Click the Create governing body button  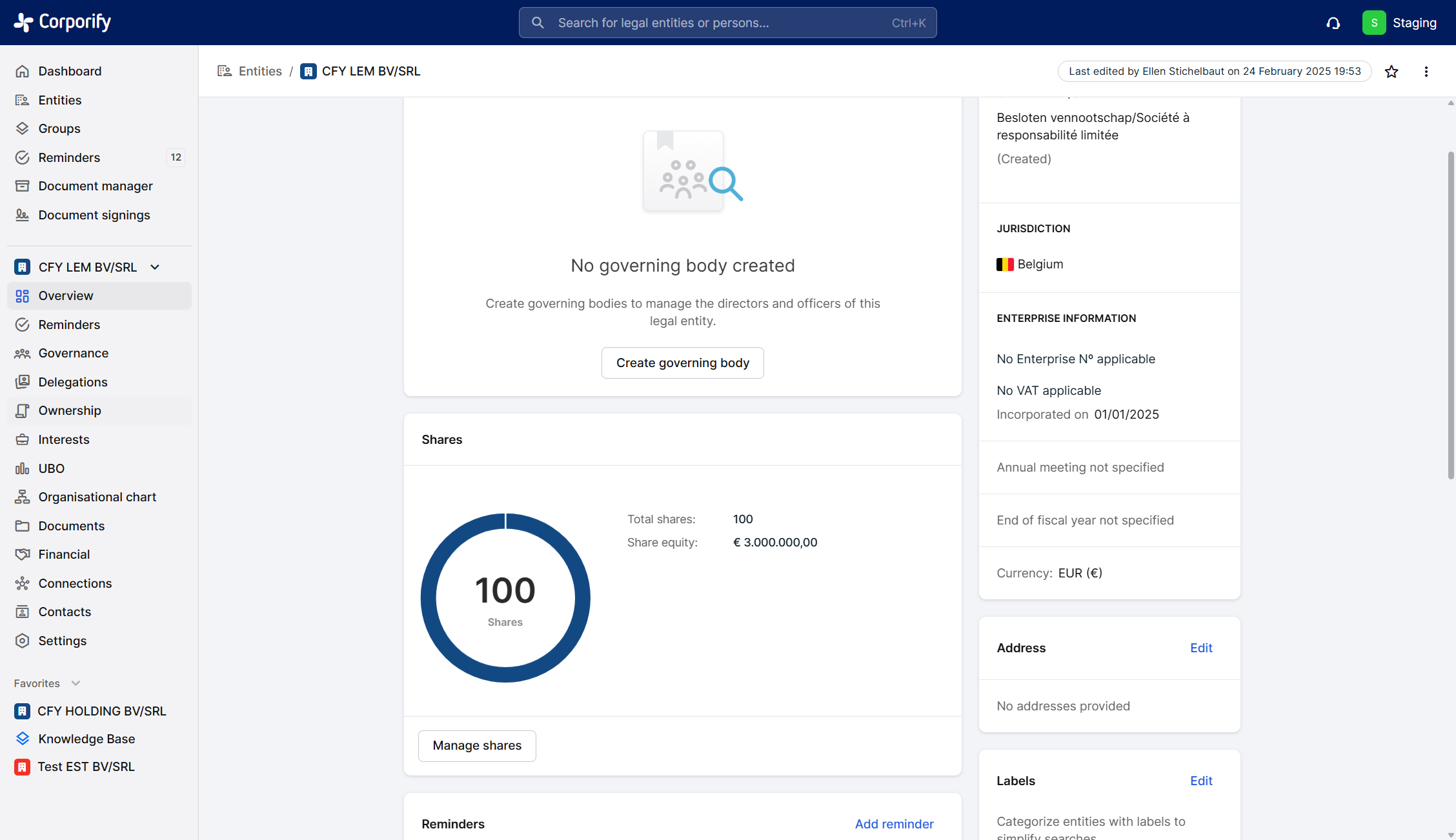[682, 363]
